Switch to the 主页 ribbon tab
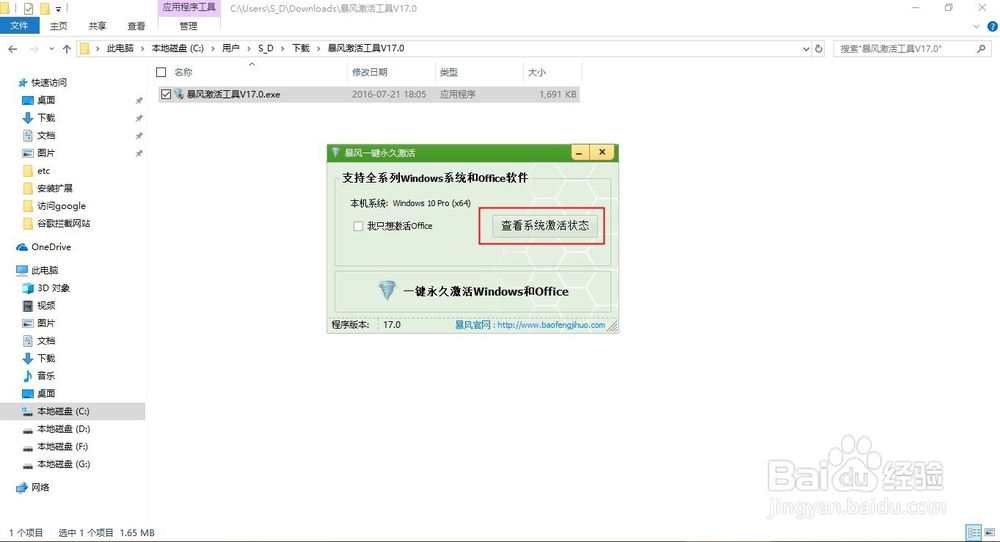 59,26
